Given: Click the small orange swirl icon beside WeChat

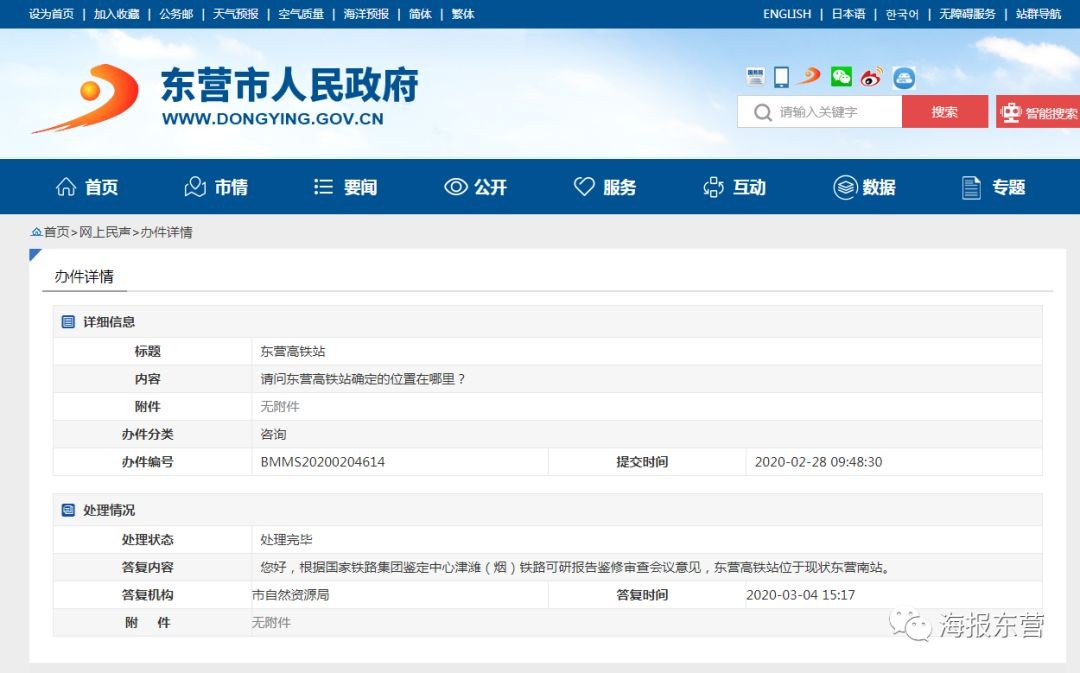Looking at the screenshot, I should [810, 77].
